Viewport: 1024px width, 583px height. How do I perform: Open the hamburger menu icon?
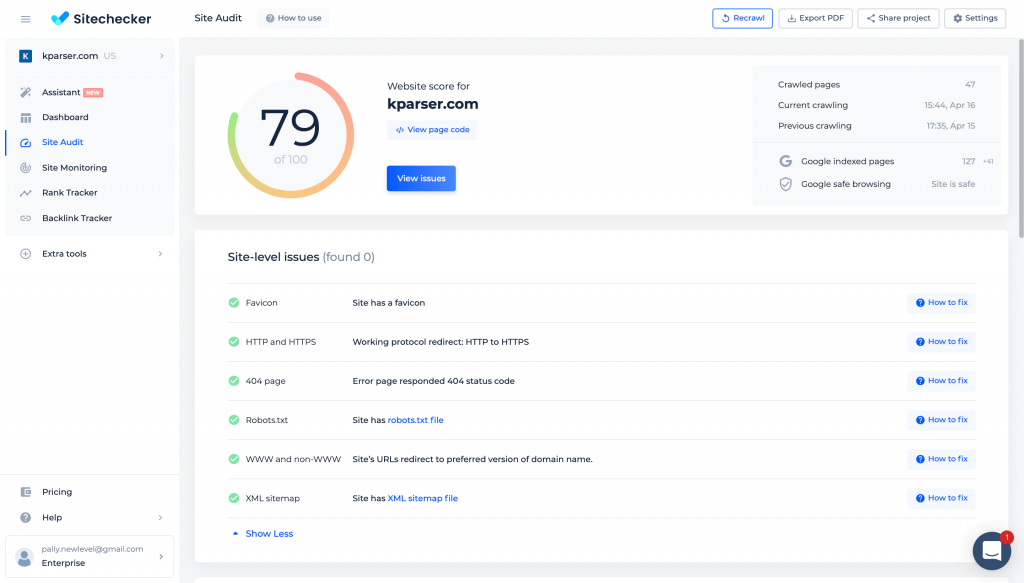coord(25,19)
